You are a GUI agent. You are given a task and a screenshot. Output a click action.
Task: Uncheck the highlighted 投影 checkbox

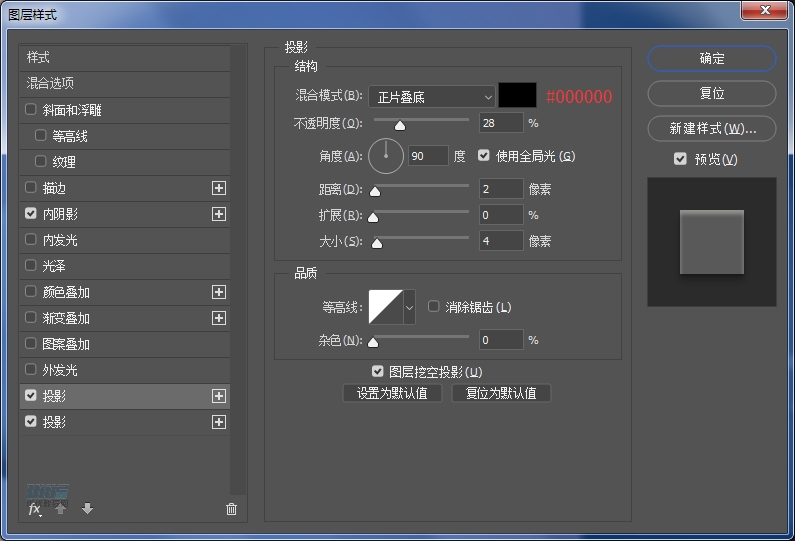pos(30,395)
